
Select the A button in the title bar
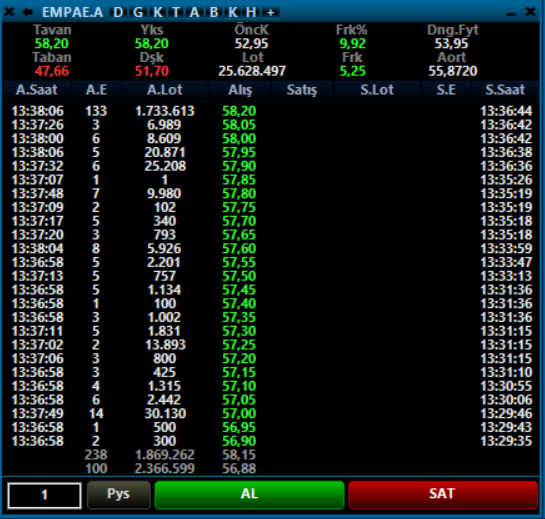194,13
